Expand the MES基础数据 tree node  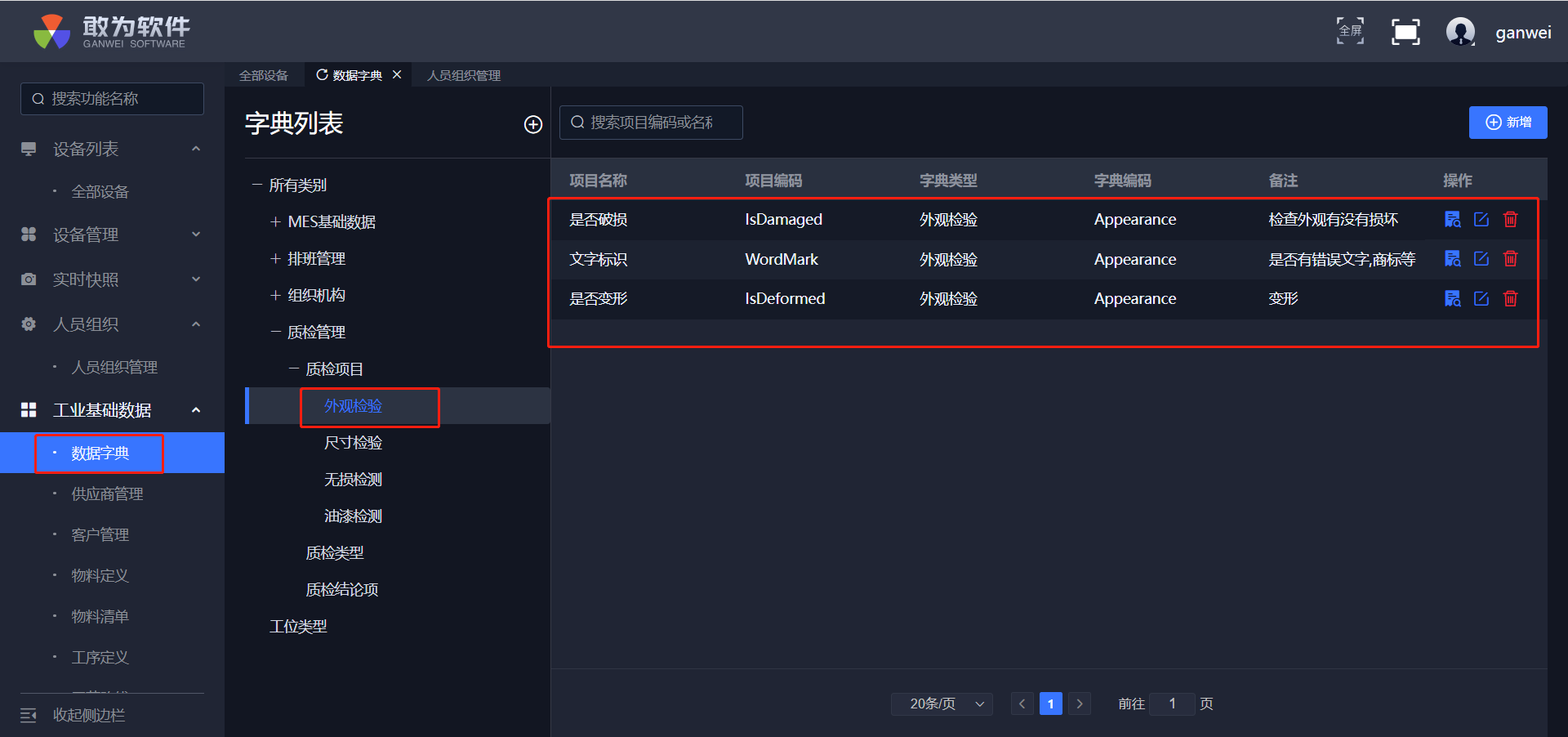point(275,222)
